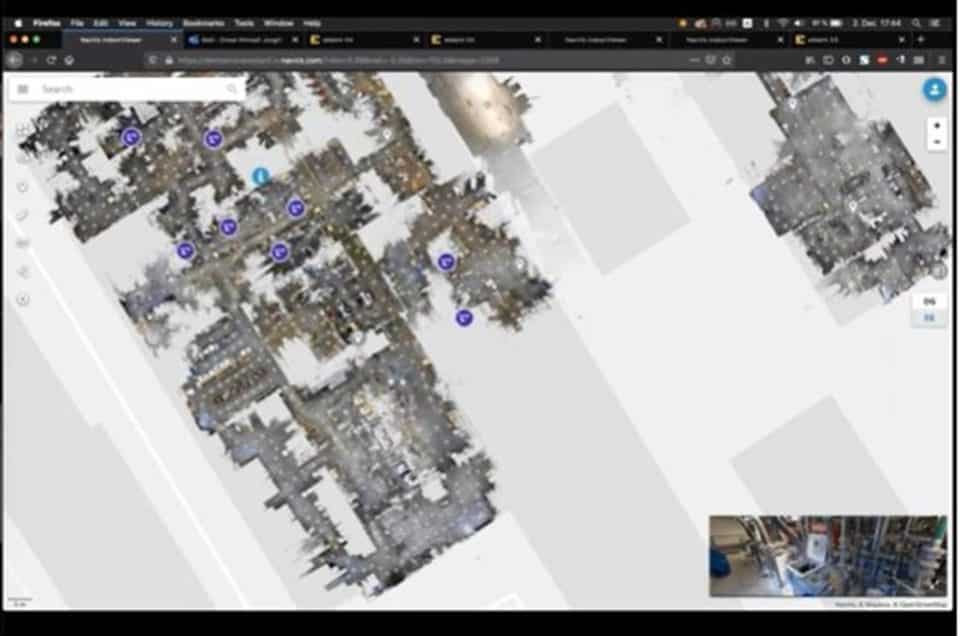Screen dimensions: 960x636
Task: Click the magnifier icon in the search bar
Action: click(233, 88)
